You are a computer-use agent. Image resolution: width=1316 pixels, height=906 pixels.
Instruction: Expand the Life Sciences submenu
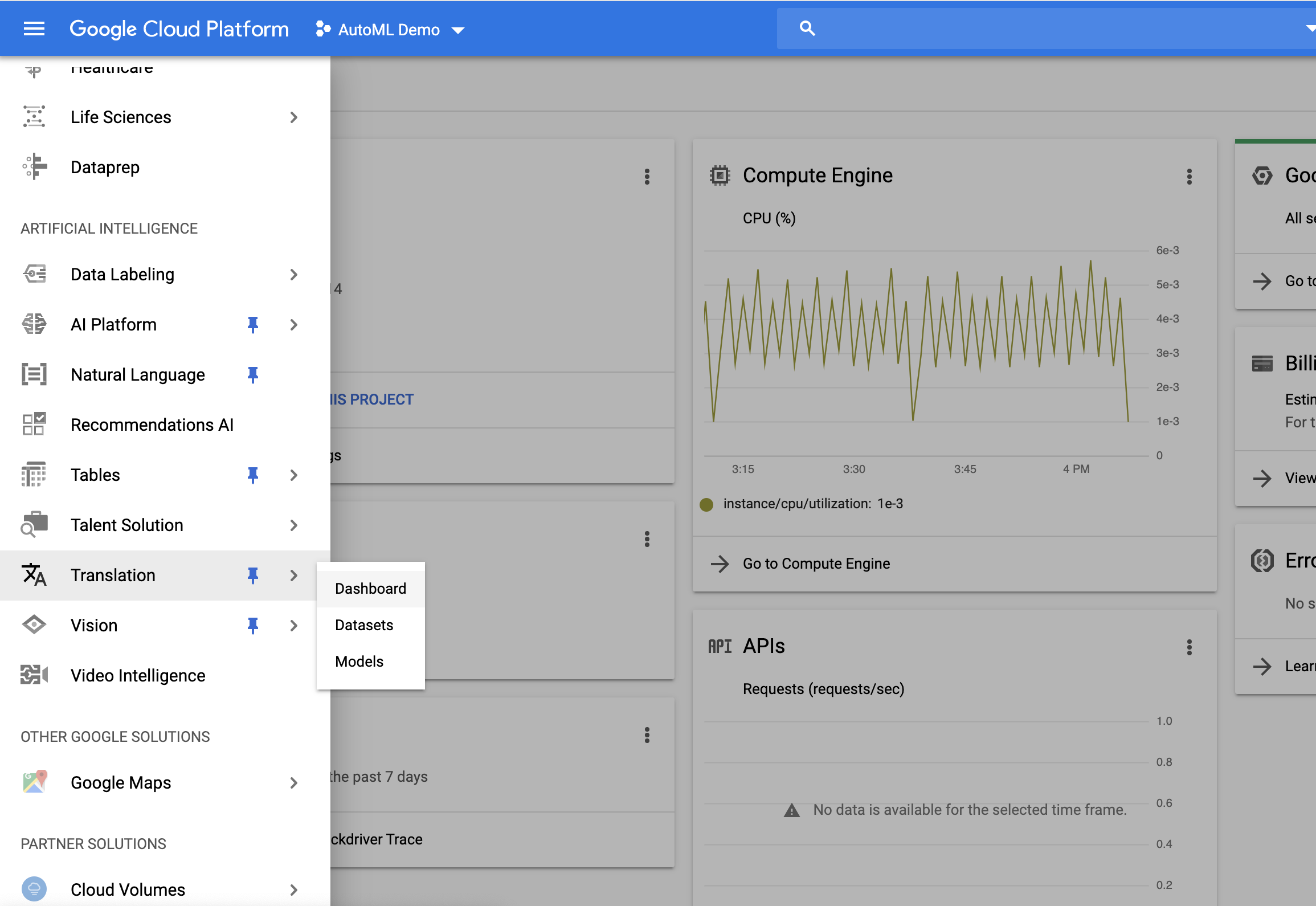(x=294, y=117)
